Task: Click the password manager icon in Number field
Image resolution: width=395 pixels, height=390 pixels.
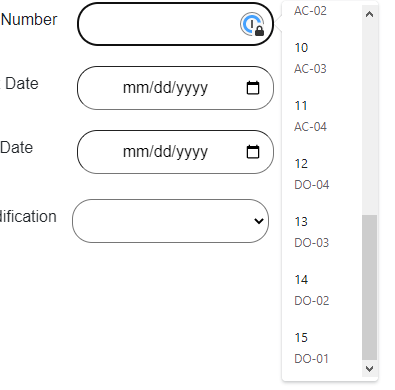Action: point(252,24)
